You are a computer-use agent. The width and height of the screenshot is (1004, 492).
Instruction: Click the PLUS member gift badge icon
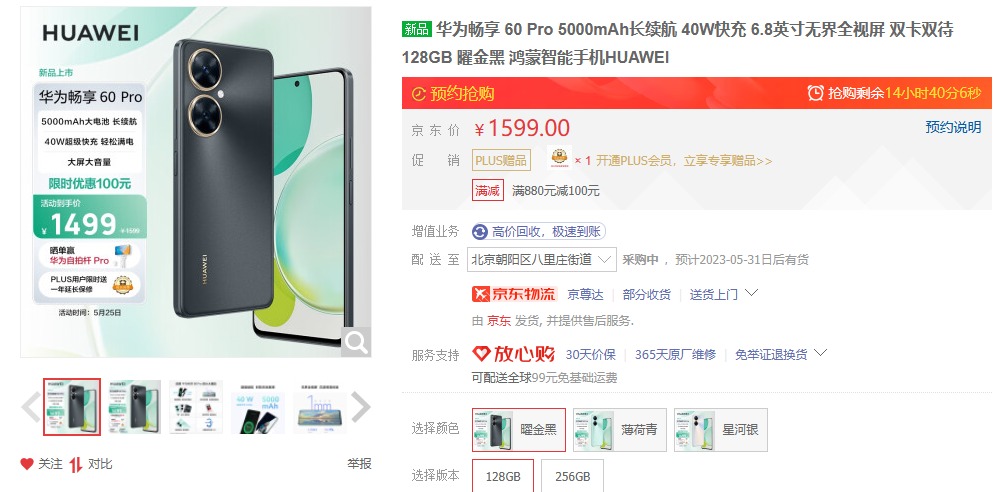pyautogui.click(x=560, y=158)
